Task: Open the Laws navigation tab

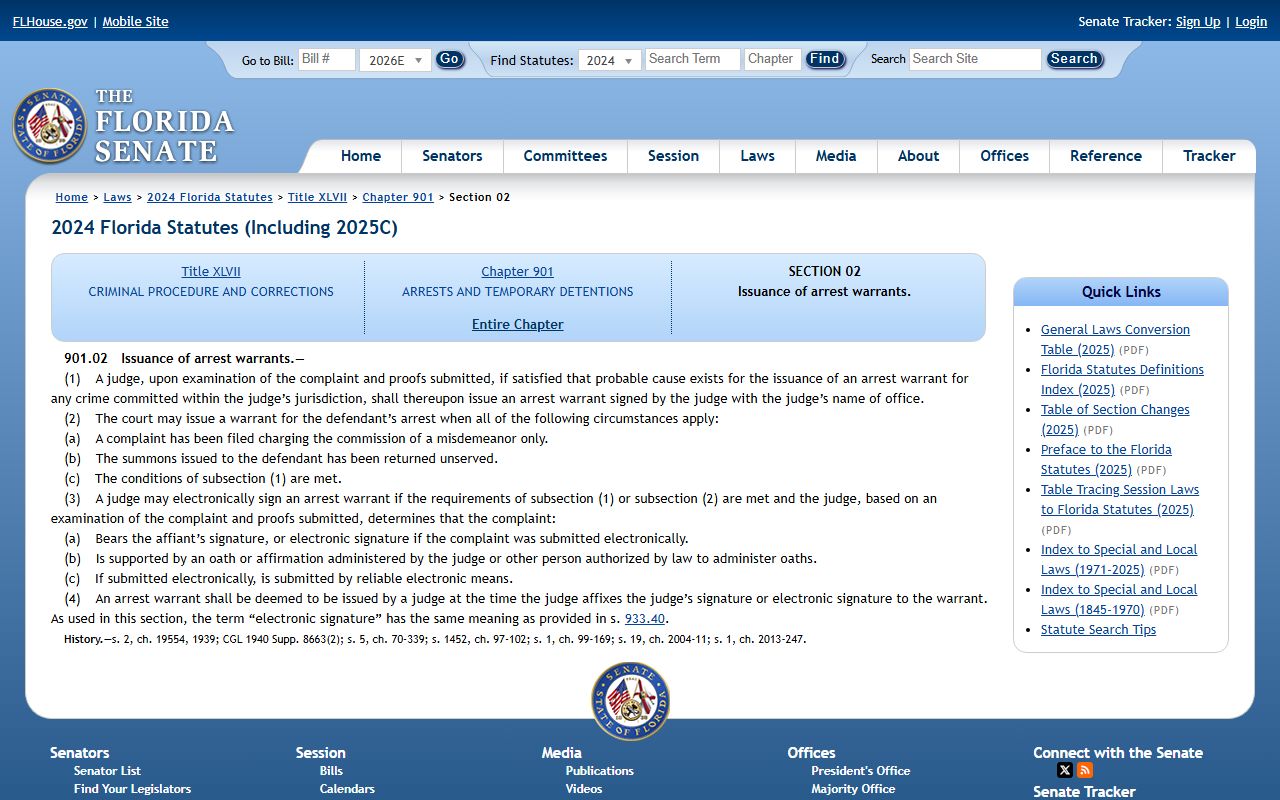Action: [757, 156]
